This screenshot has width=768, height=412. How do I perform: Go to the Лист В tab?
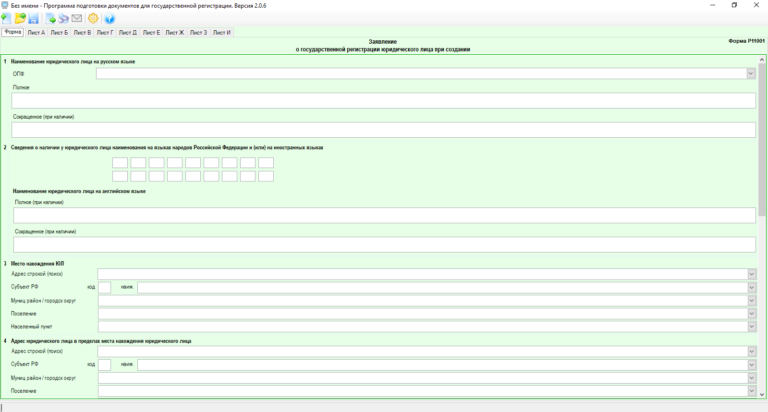(x=82, y=33)
